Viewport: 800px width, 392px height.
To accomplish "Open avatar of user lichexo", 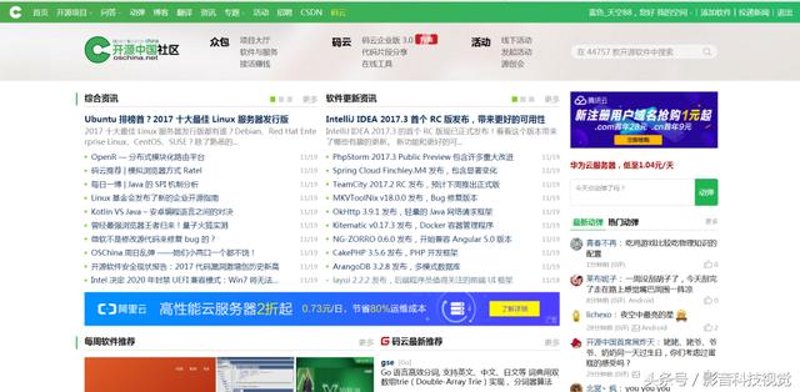I will tap(577, 315).
